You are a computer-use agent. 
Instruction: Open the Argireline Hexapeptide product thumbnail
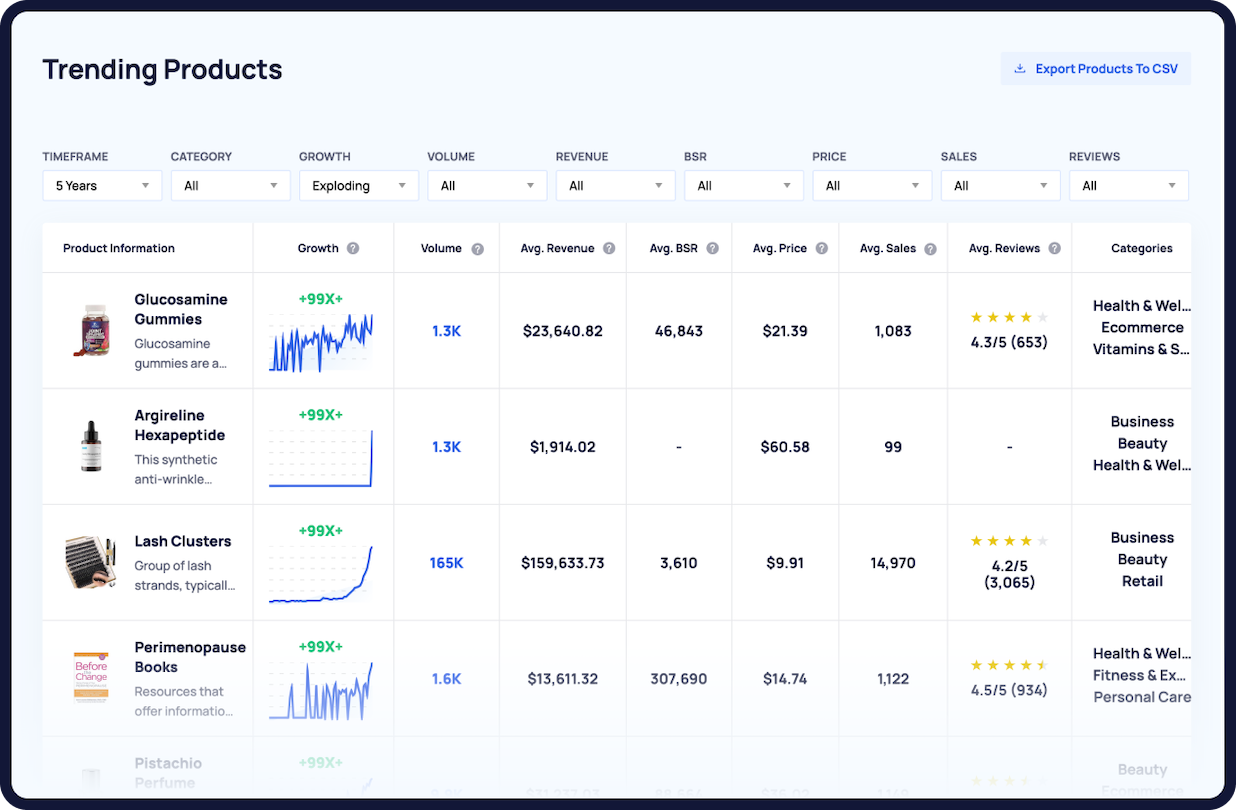coord(92,446)
